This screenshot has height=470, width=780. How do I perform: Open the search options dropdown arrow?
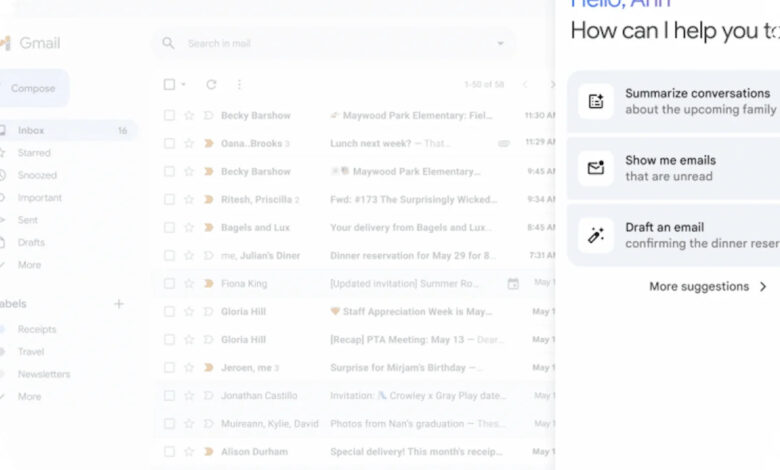500,43
